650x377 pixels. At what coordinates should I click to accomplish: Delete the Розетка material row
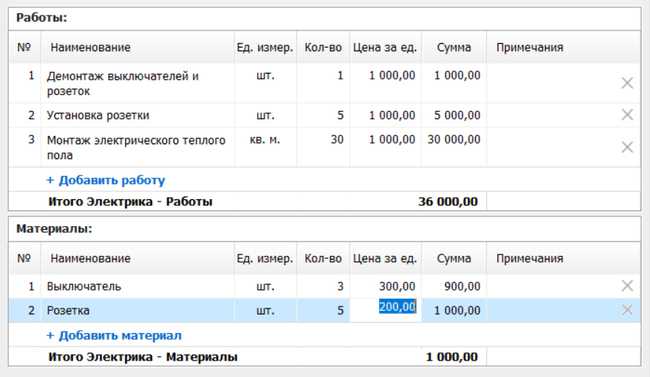point(627,309)
